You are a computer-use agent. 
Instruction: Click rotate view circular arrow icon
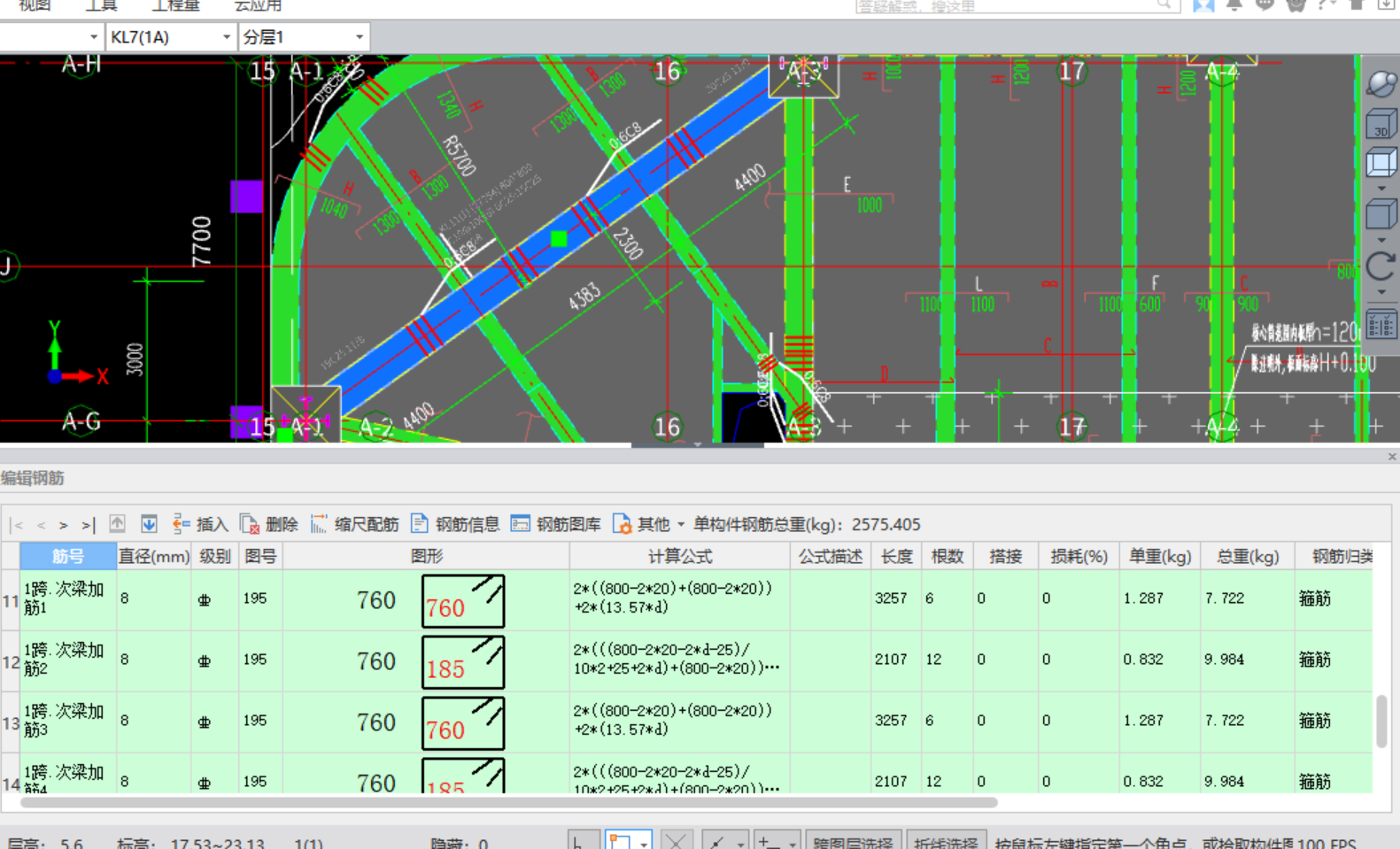(x=1381, y=266)
